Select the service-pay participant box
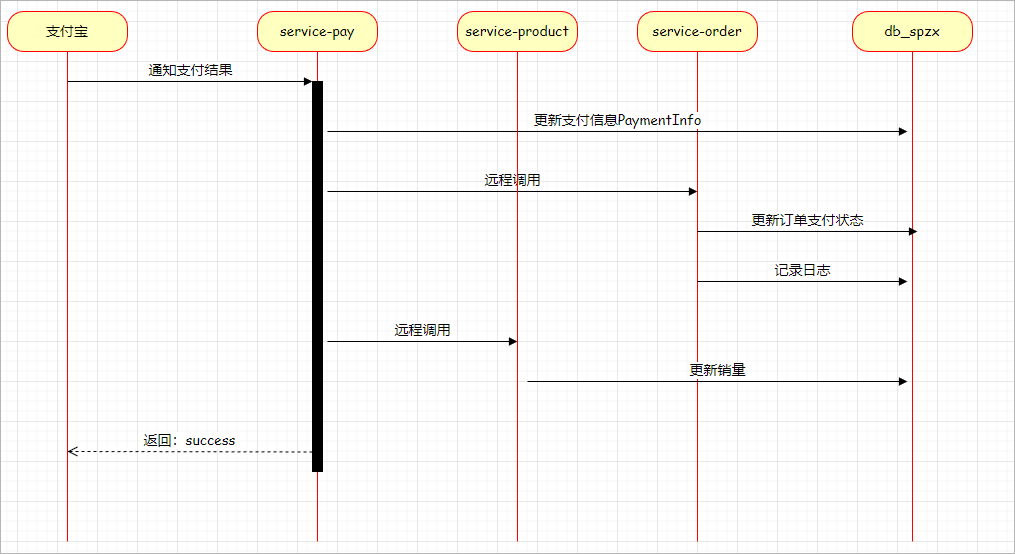The height and width of the screenshot is (554, 1015). (x=317, y=32)
